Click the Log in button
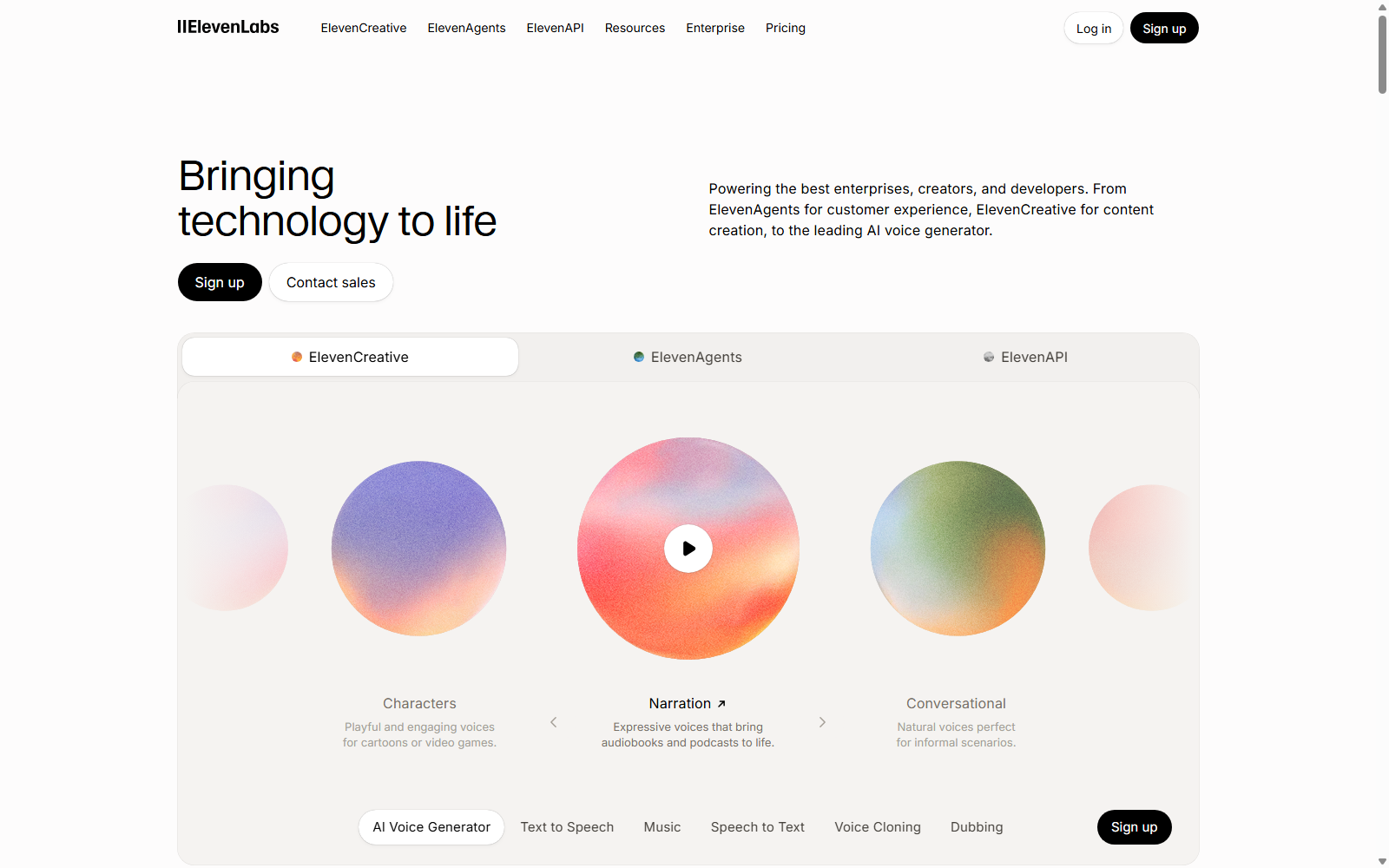 coord(1094,29)
